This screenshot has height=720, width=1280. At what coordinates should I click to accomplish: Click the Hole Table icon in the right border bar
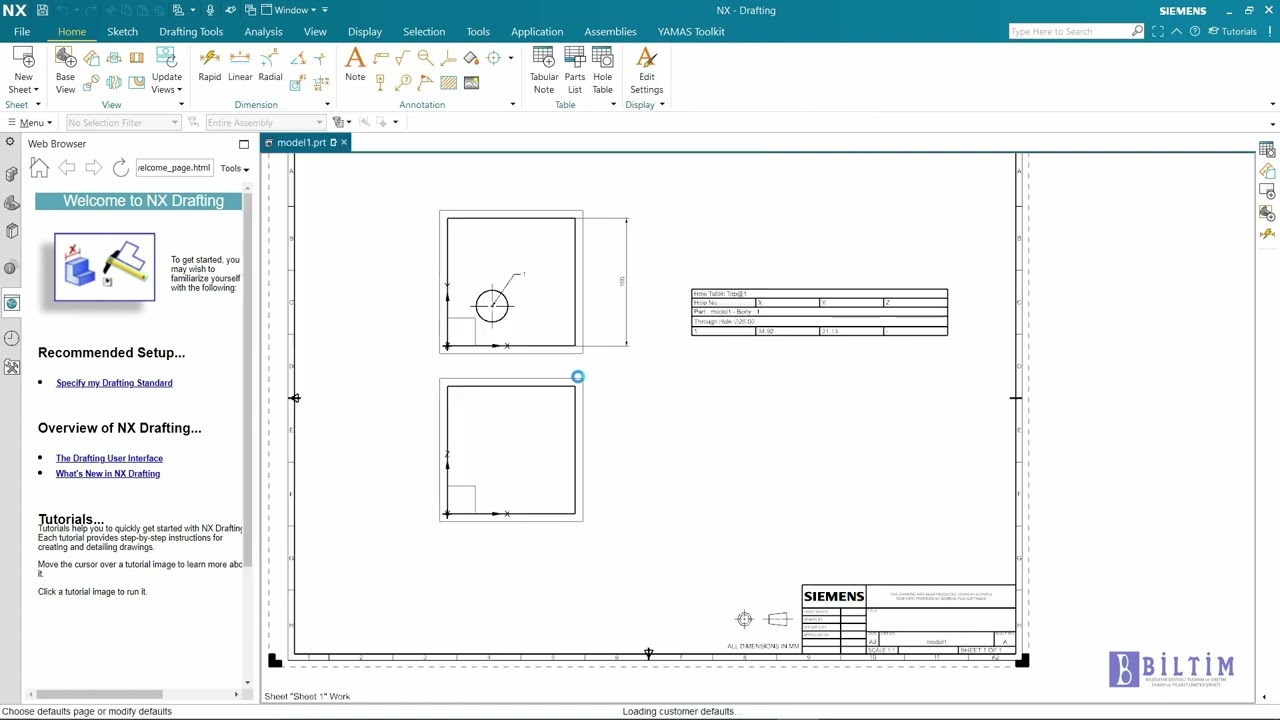[x=1267, y=150]
